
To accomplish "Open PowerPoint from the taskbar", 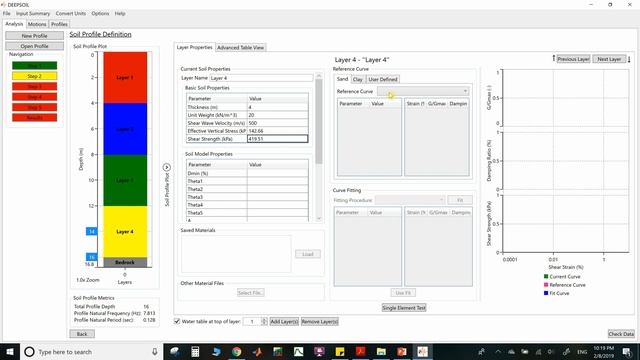I will click(x=402, y=352).
